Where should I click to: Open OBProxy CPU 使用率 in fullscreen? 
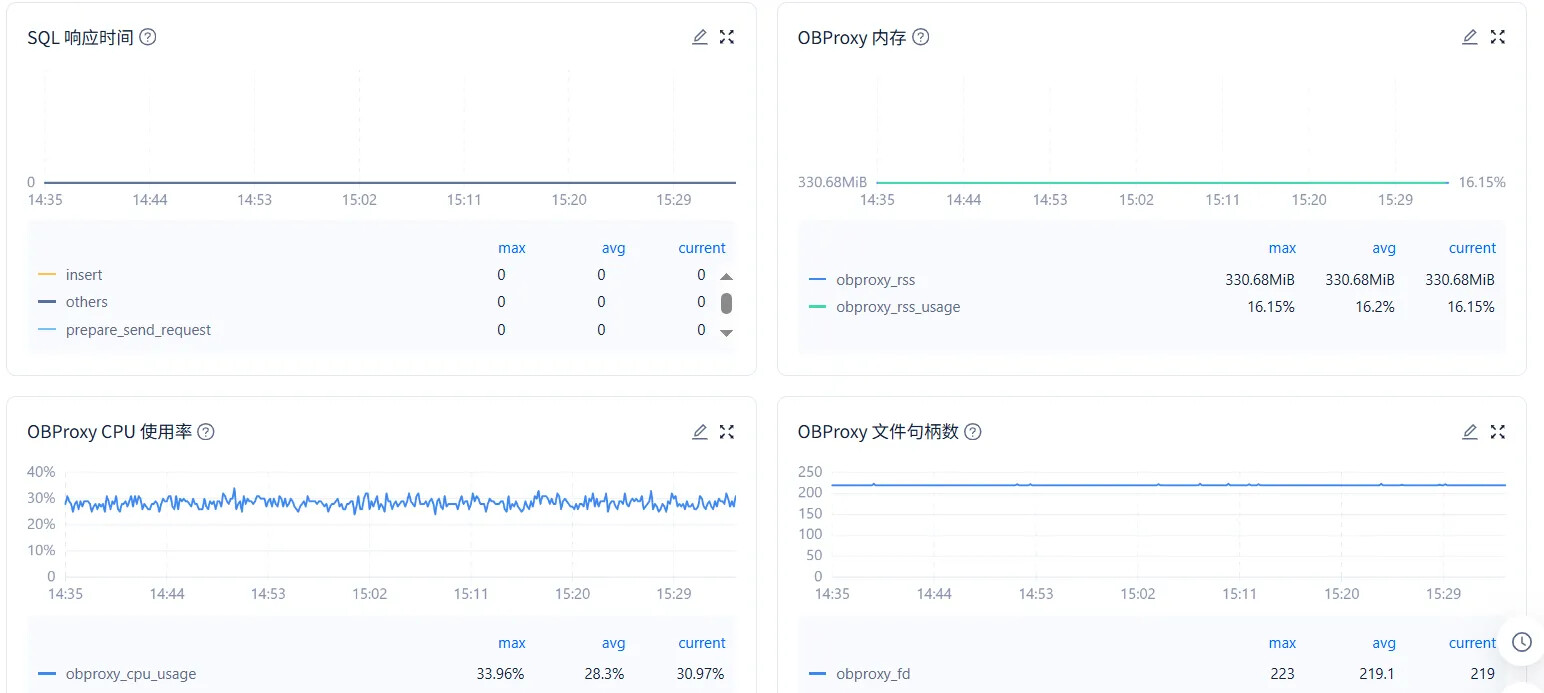(727, 432)
